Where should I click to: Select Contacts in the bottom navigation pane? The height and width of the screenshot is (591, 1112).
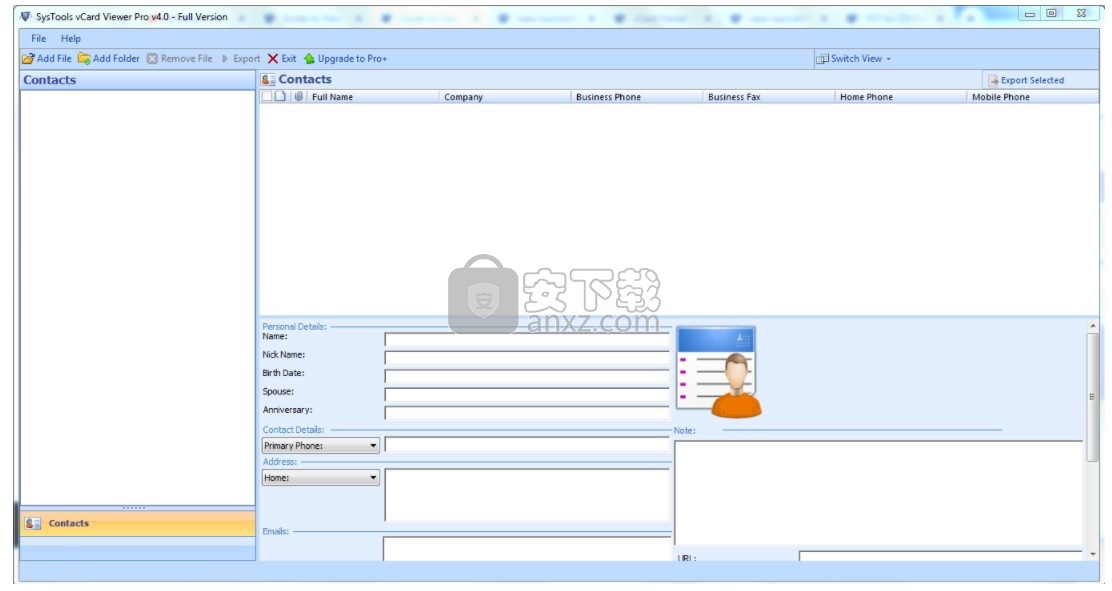click(x=138, y=524)
